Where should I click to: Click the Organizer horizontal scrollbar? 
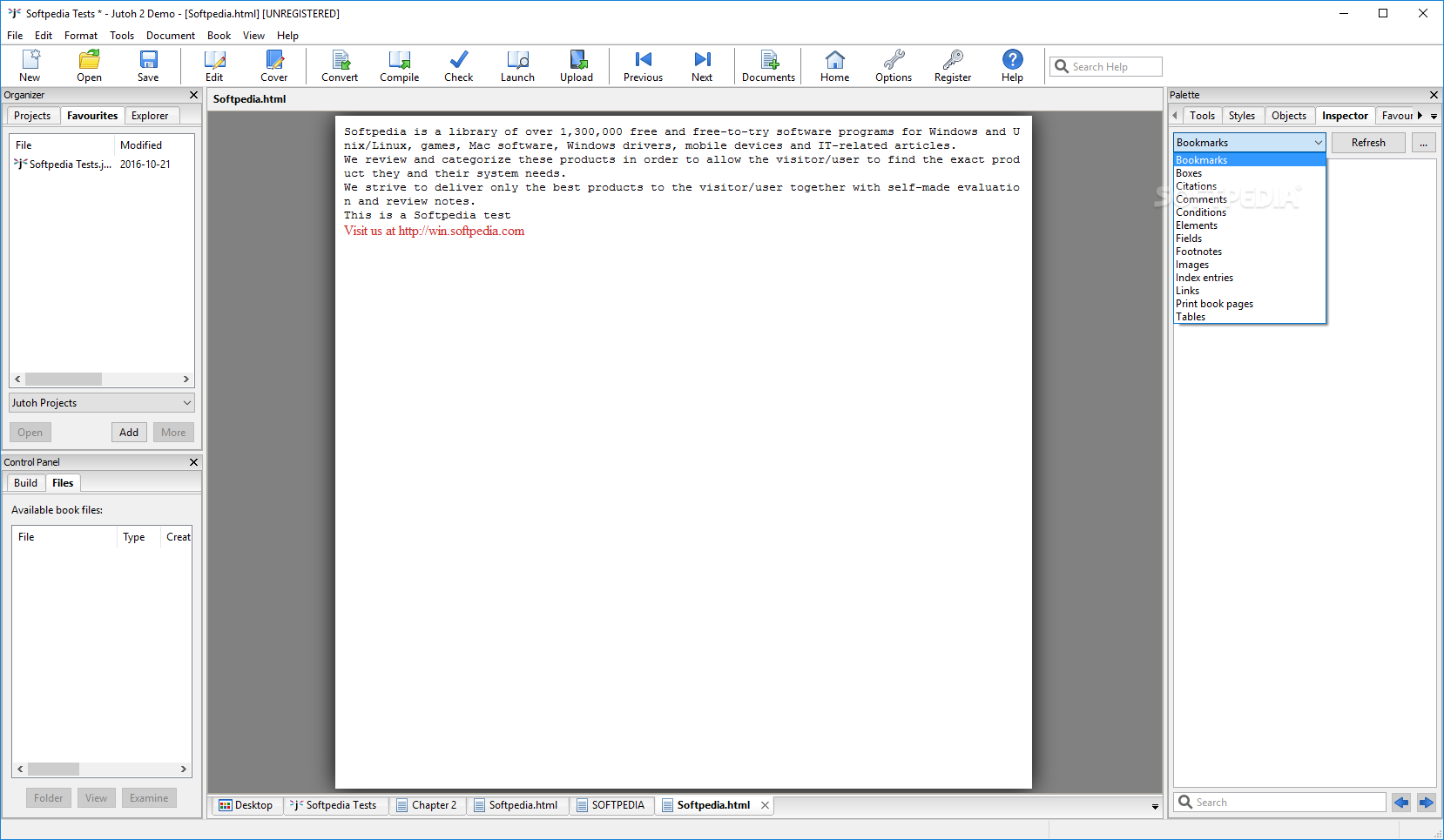102,380
